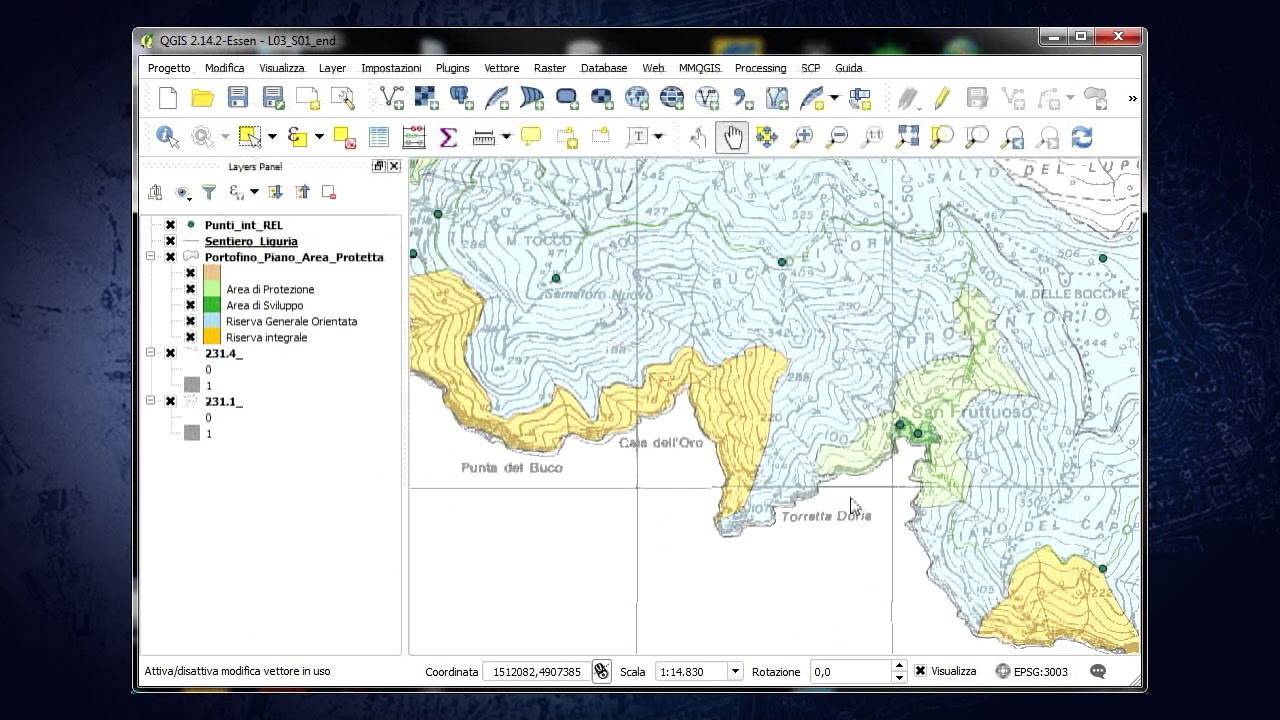Open the select features tool dropdown arrow
This screenshot has height=720, width=1280.
coord(271,137)
